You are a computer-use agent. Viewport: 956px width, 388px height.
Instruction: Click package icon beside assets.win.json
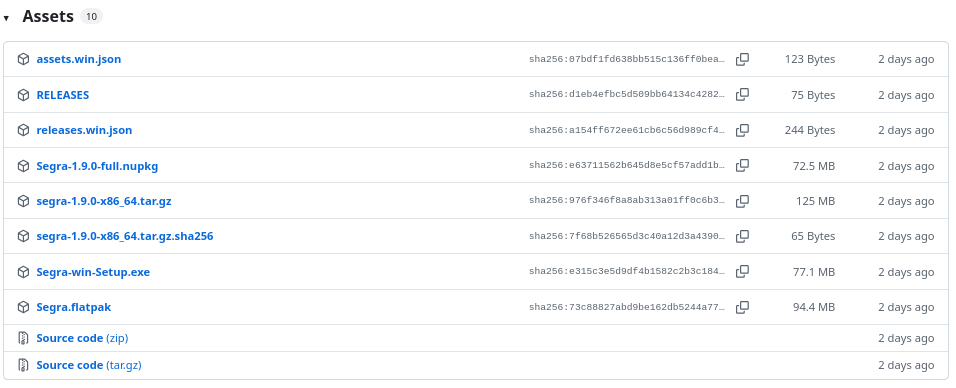tap(23, 59)
